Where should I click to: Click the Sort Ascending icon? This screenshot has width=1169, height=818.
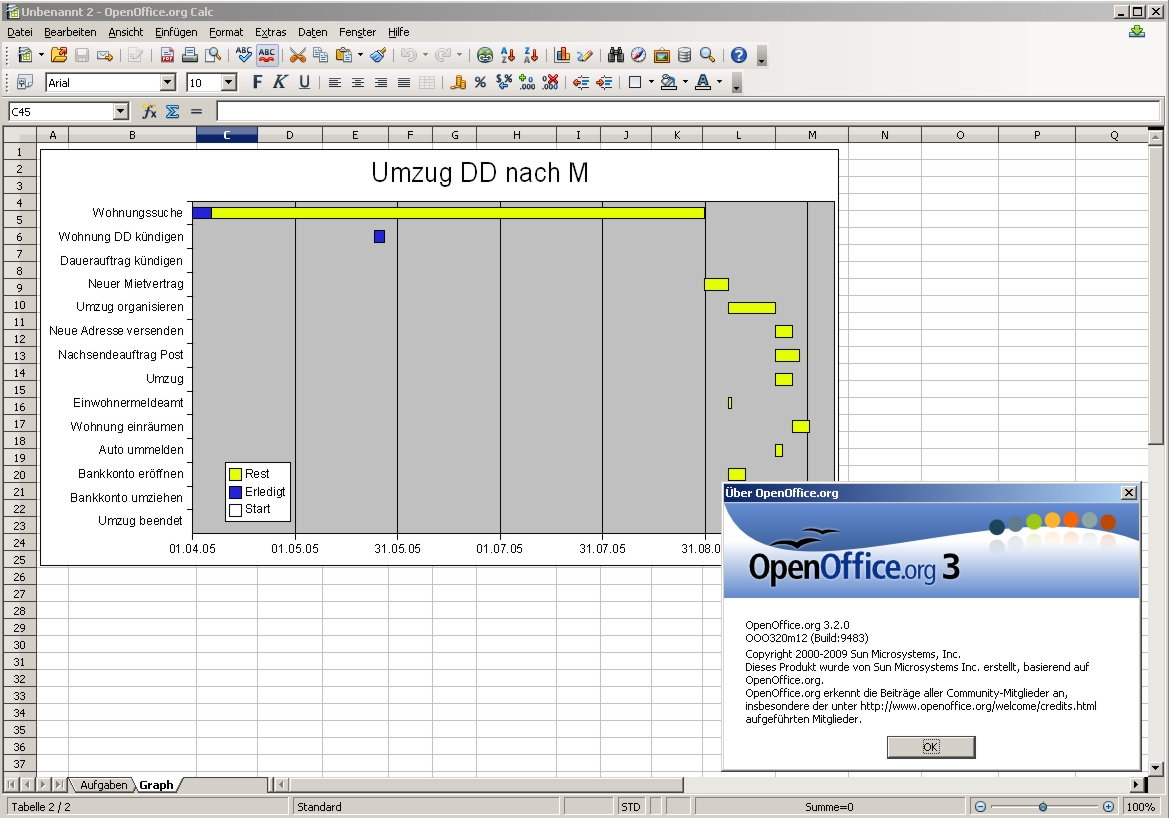[x=508, y=56]
